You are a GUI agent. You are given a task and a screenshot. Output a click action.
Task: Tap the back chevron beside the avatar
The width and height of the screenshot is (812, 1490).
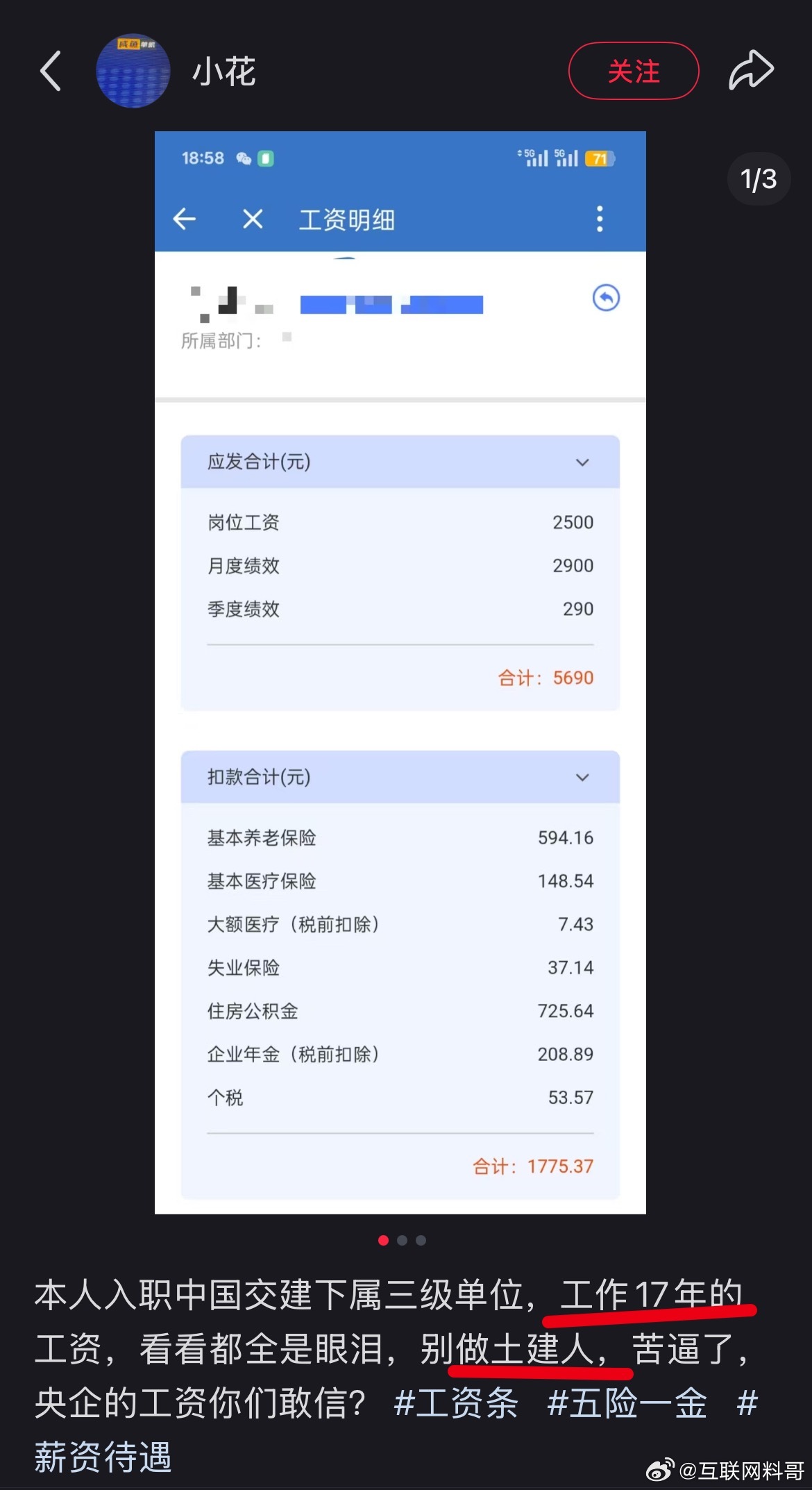(51, 71)
